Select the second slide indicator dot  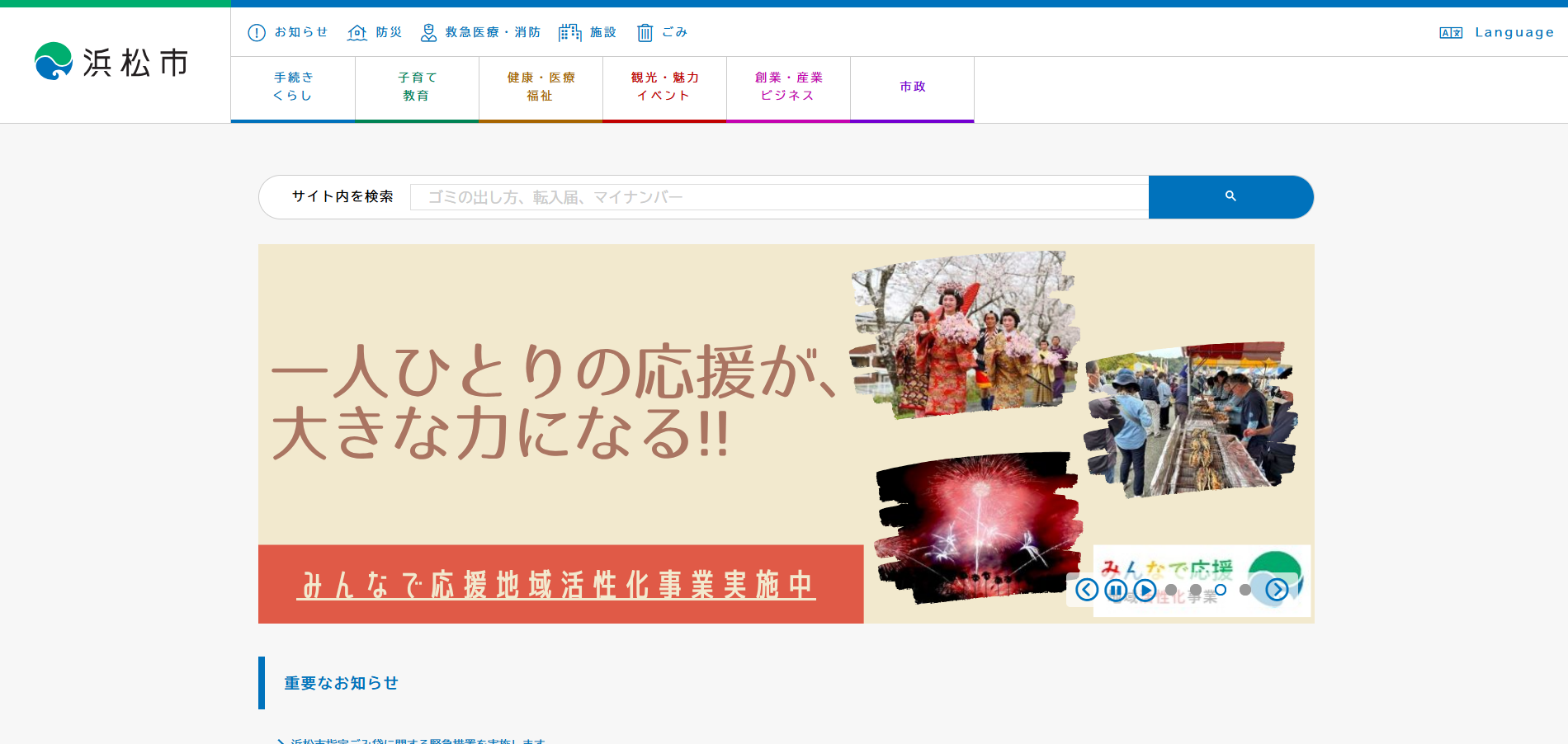(1196, 590)
